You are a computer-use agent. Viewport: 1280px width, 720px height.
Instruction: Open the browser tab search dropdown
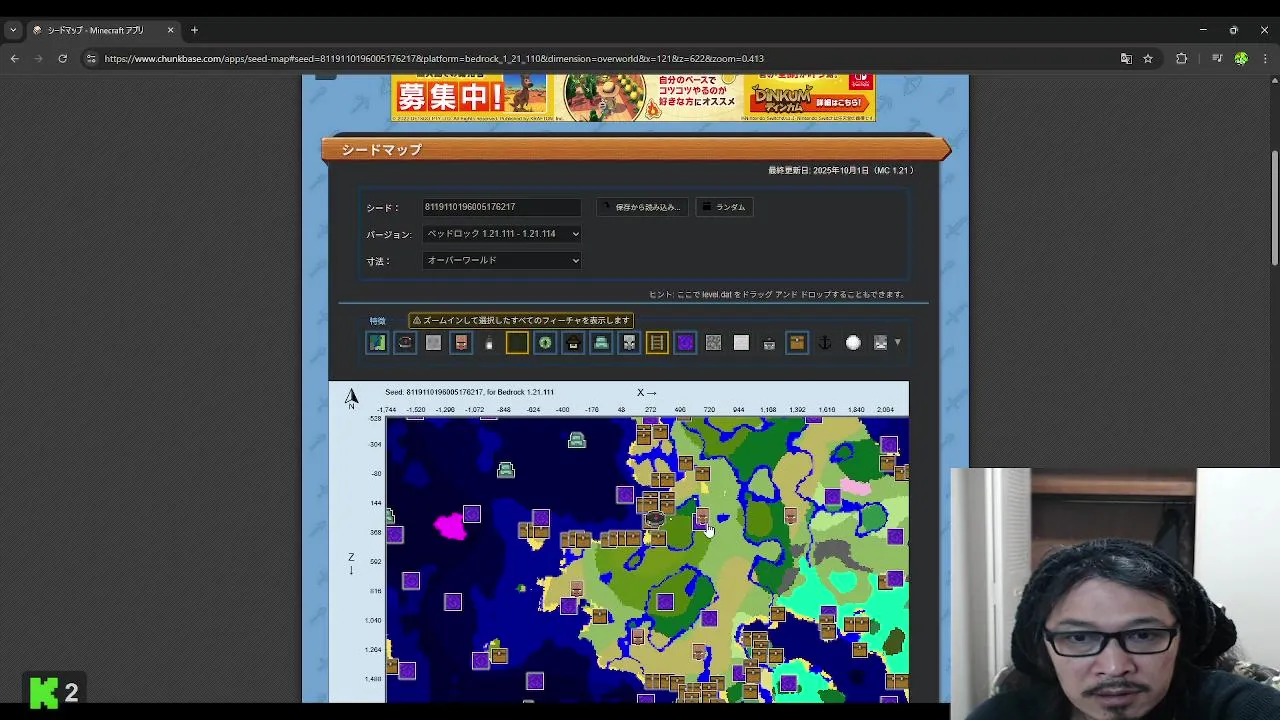13,30
